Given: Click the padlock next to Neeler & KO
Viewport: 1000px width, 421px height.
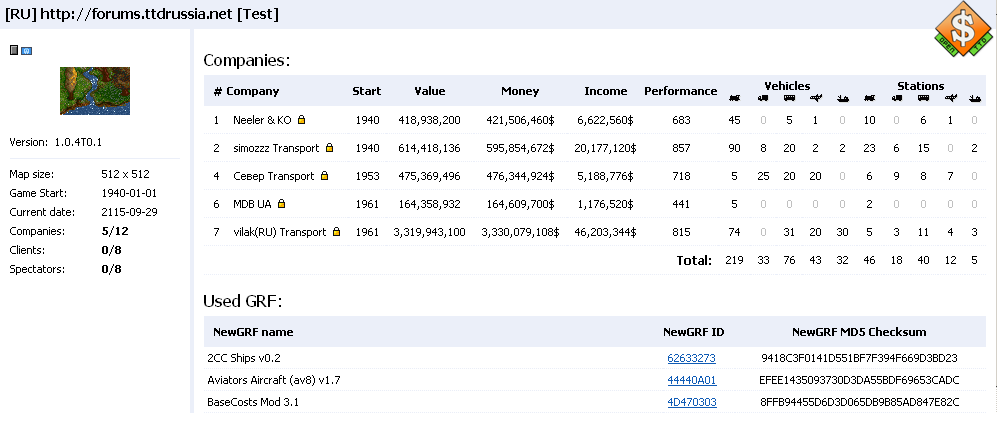Looking at the screenshot, I should coord(301,120).
